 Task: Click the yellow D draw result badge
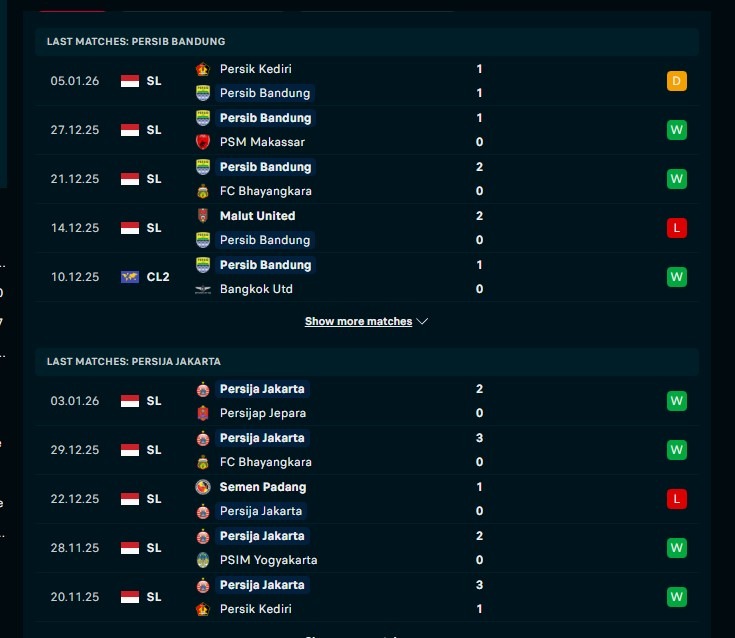tap(677, 81)
